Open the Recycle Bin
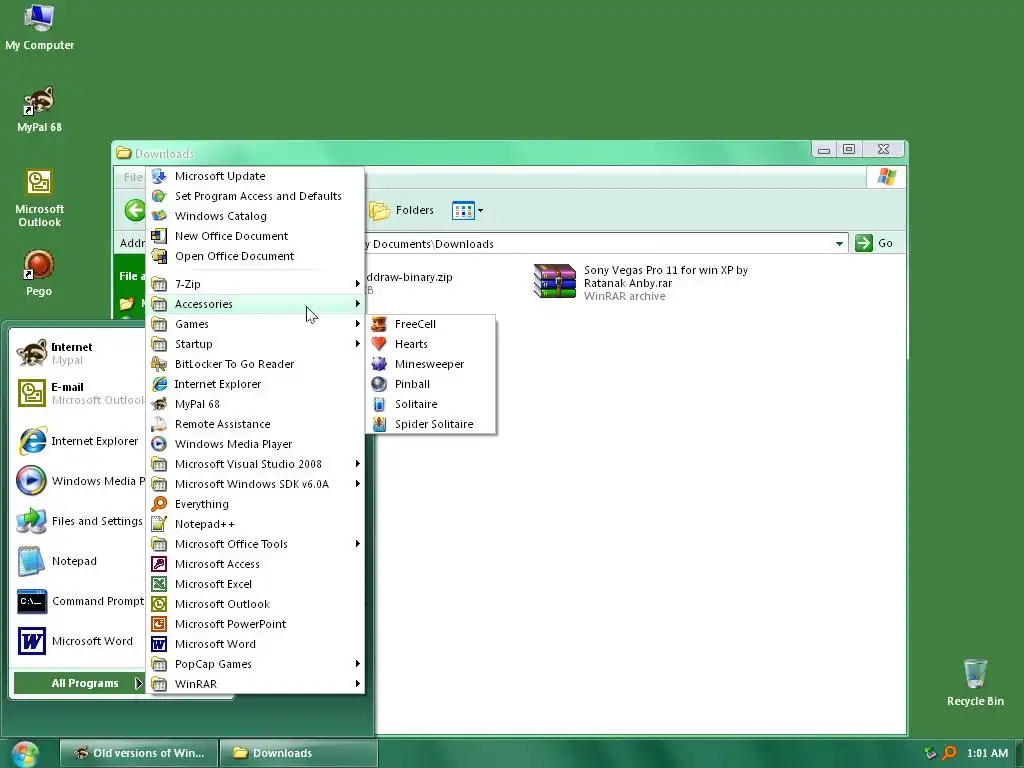Image resolution: width=1024 pixels, height=768 pixels. tap(975, 682)
